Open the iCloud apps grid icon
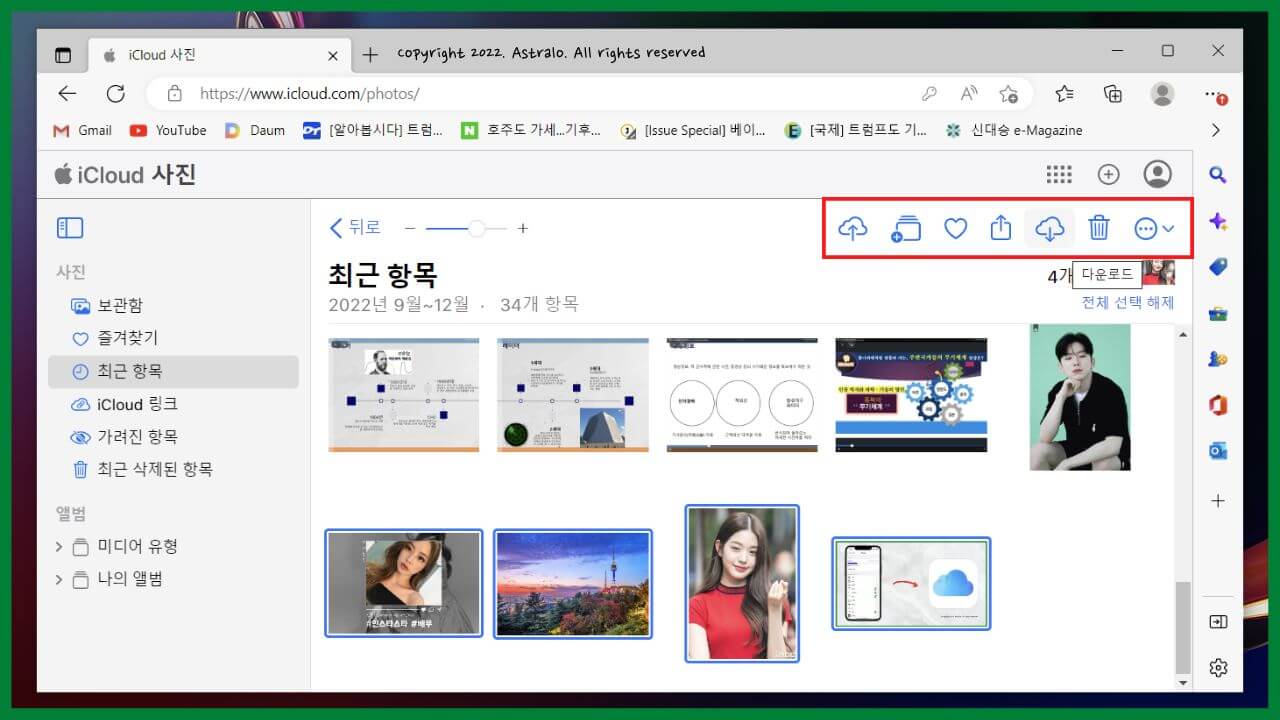Viewport: 1280px width, 720px height. pyautogui.click(x=1058, y=174)
